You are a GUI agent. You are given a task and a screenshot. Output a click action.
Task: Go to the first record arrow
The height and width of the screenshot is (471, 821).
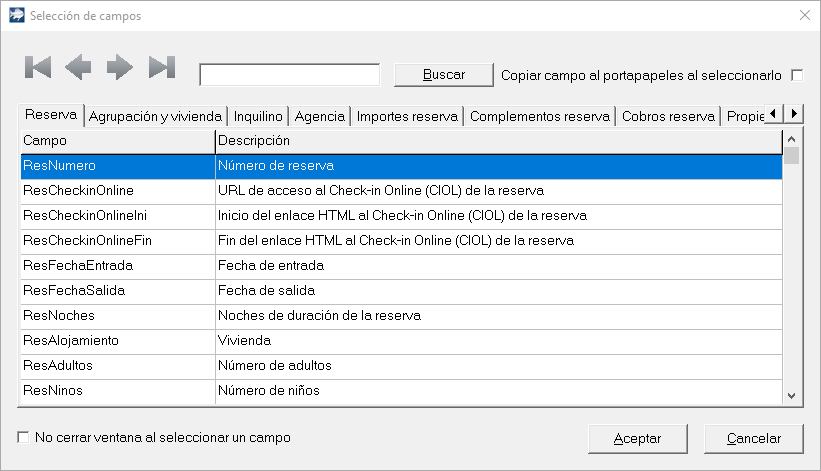[x=38, y=67]
